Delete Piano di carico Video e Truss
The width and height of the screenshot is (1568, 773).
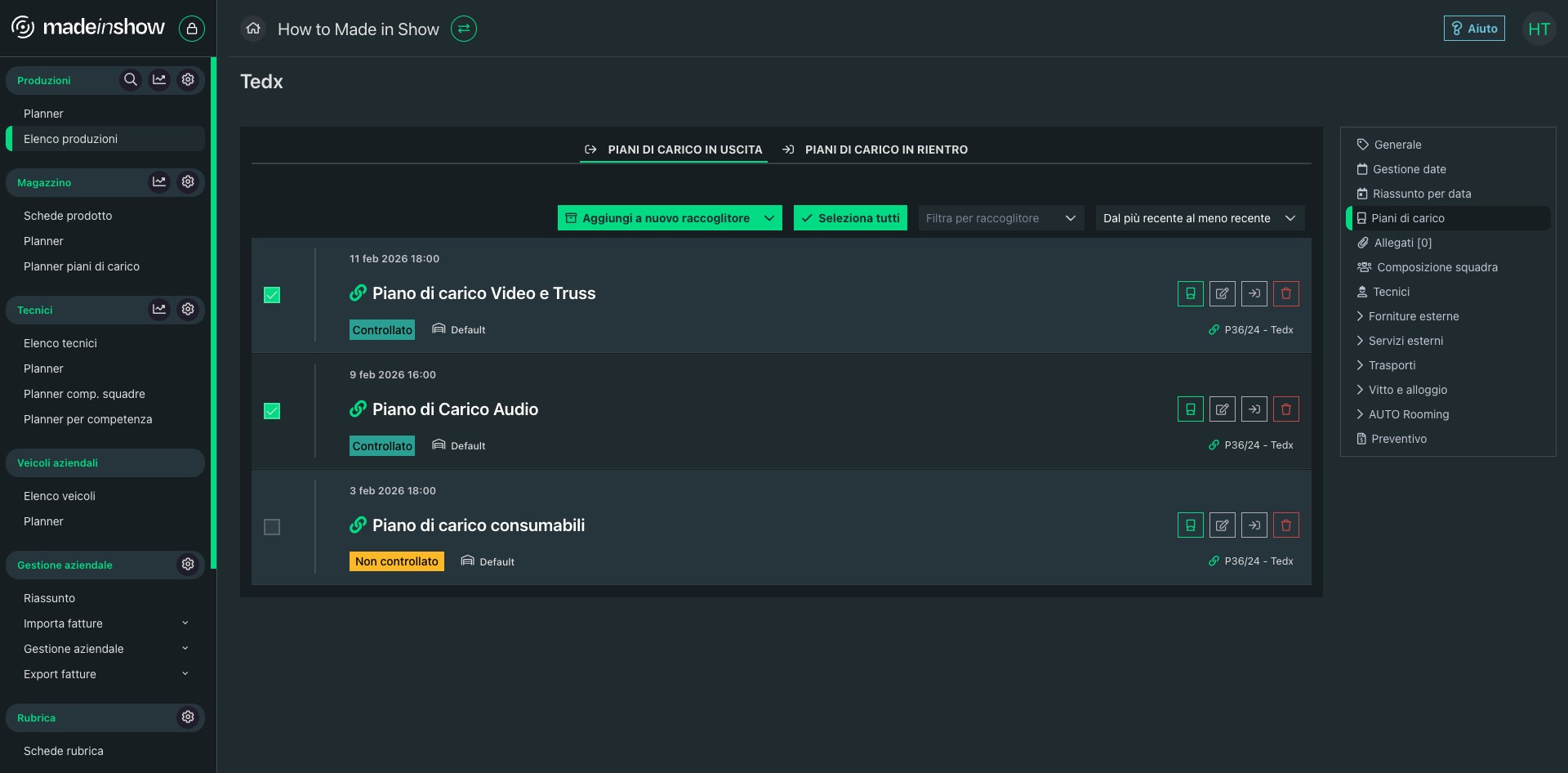tap(1286, 293)
